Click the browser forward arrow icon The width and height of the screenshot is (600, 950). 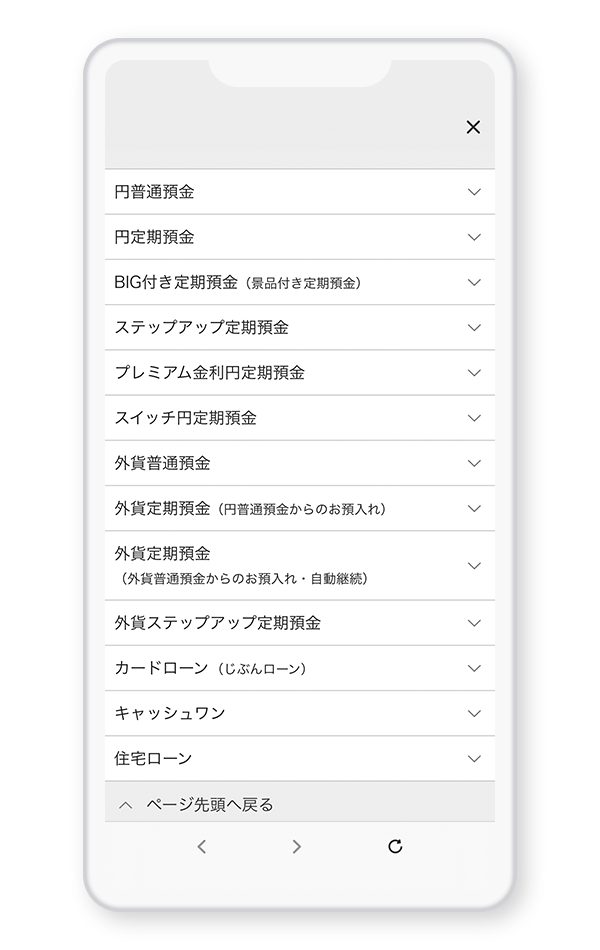click(296, 847)
